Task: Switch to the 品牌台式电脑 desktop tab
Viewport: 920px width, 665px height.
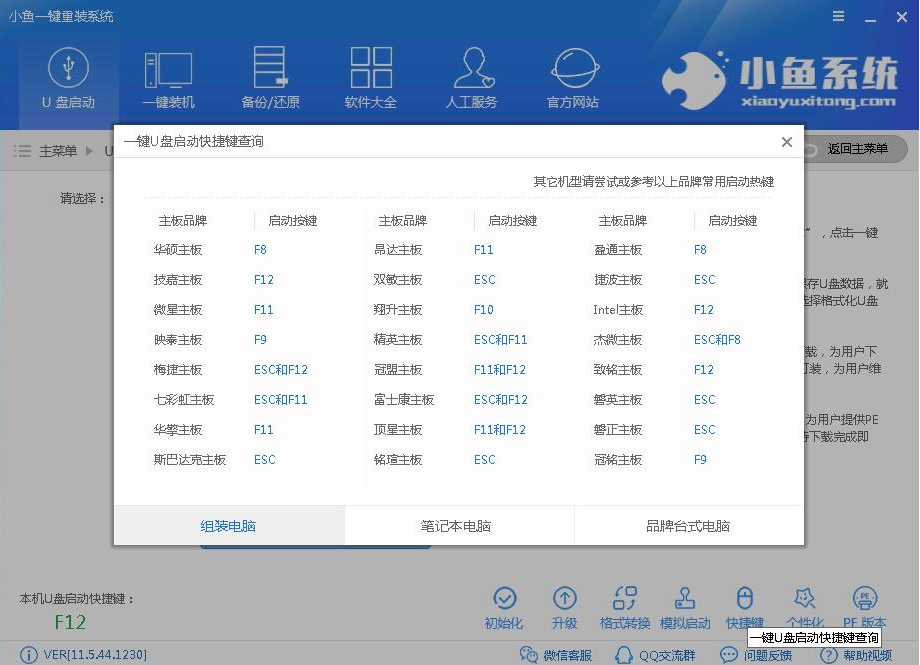Action: pos(688,525)
